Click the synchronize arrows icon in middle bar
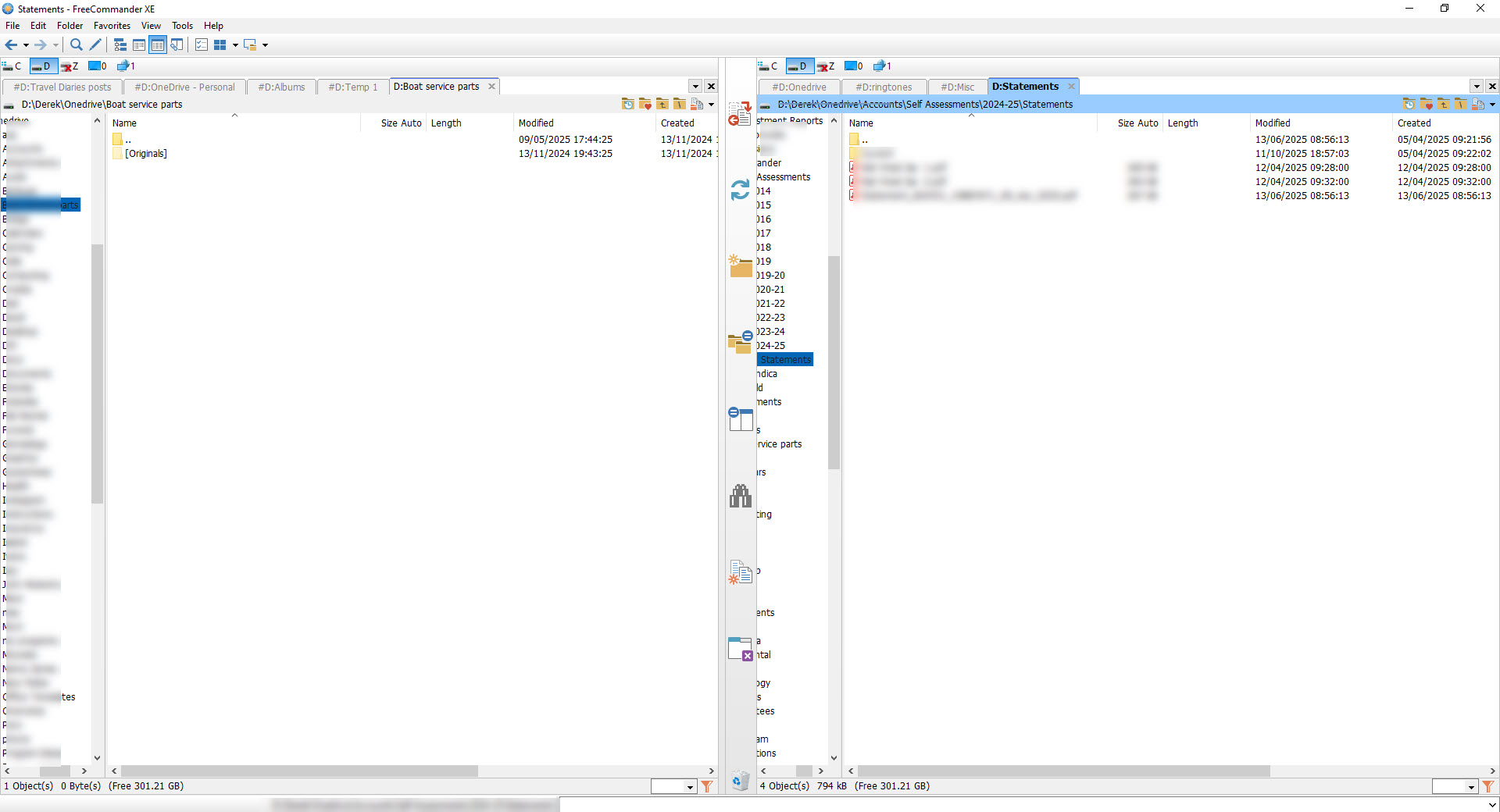1500x812 pixels. (740, 190)
